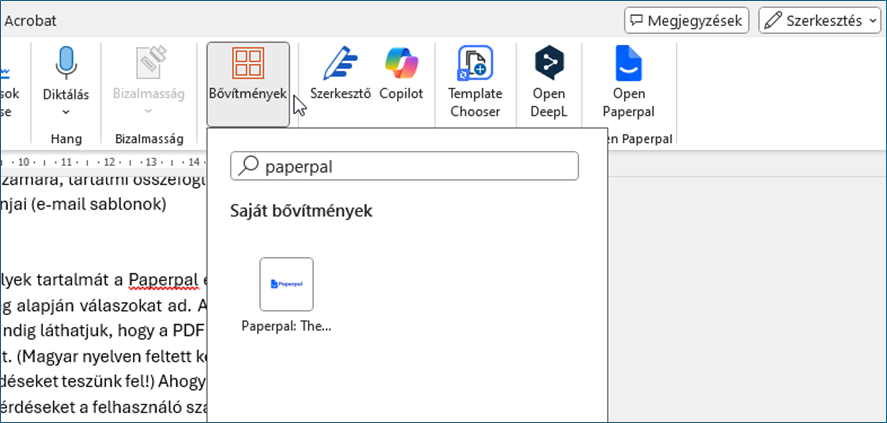Open the Megjegyzések comments button
Image resolution: width=887 pixels, height=423 pixels.
(x=687, y=21)
